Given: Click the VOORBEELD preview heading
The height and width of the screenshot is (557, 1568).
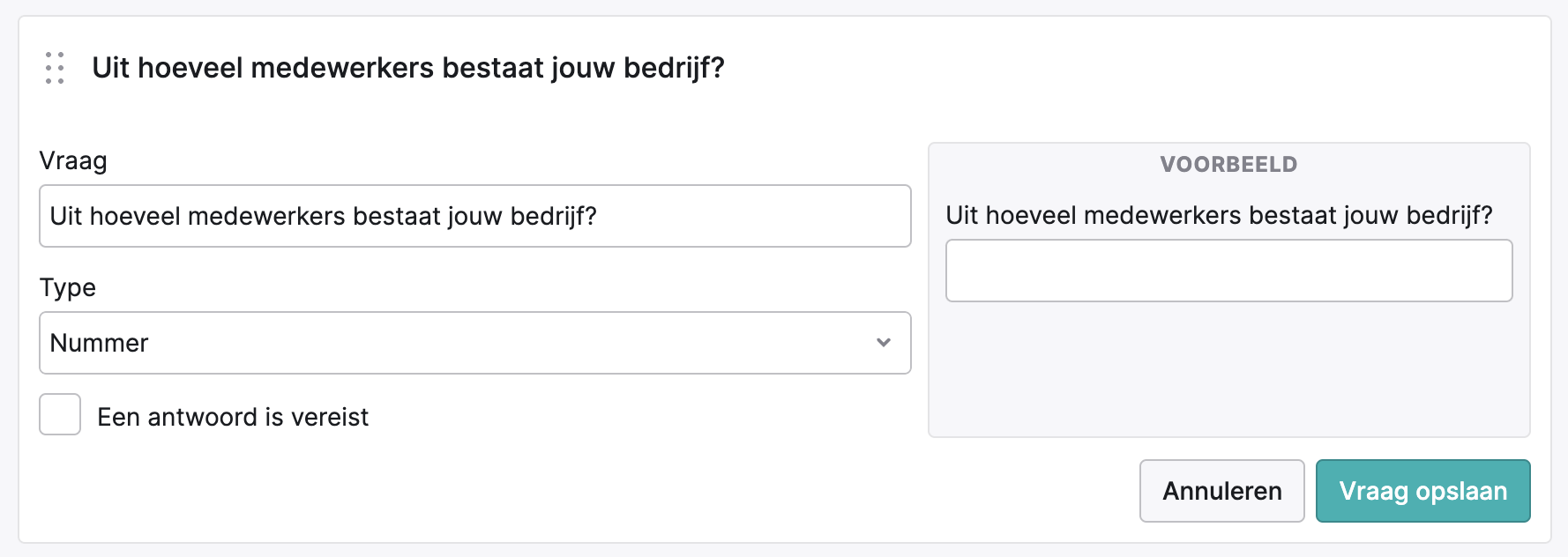Looking at the screenshot, I should 1228,164.
